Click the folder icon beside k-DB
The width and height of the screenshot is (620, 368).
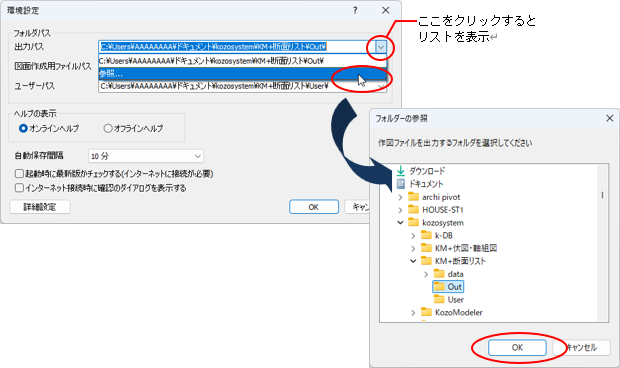(x=426, y=235)
